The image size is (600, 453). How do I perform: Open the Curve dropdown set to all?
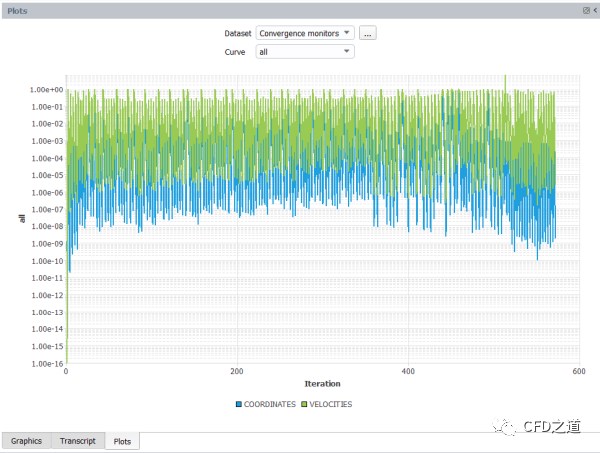point(305,51)
